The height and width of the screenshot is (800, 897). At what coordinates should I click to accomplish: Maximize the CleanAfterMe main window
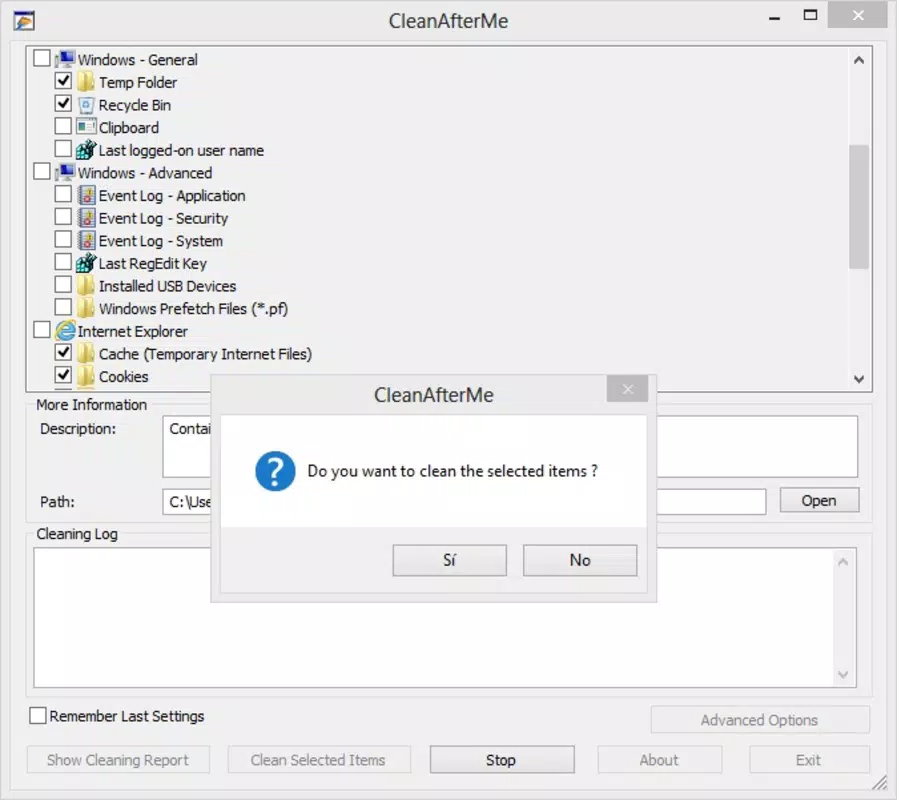point(810,15)
